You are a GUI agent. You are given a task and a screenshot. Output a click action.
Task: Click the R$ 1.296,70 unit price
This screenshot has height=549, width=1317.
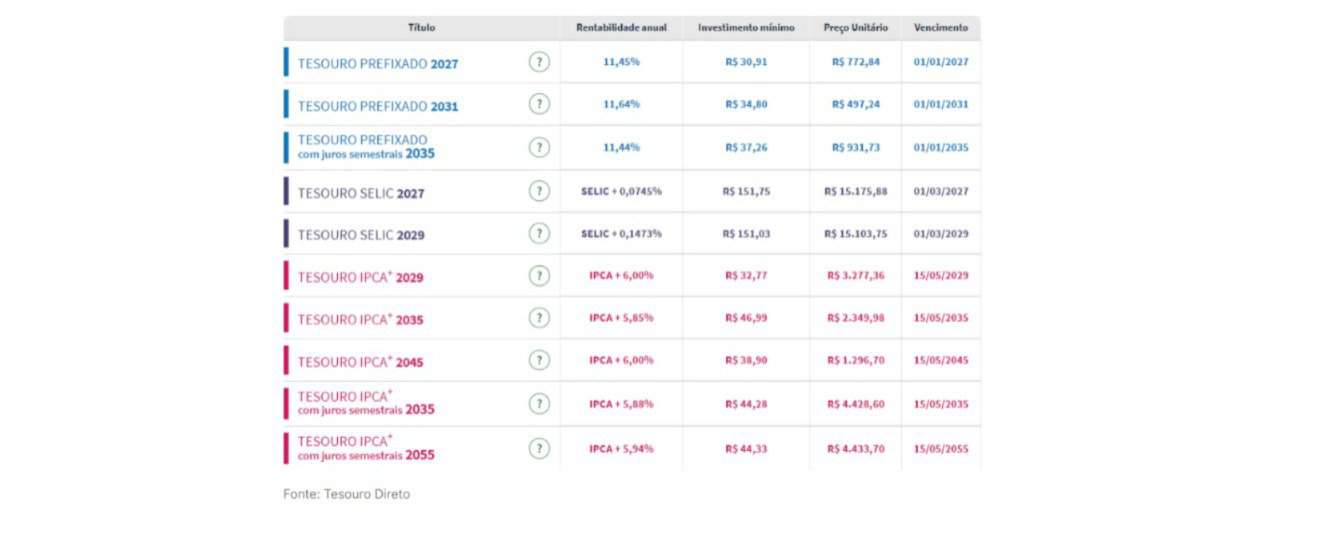[855, 360]
